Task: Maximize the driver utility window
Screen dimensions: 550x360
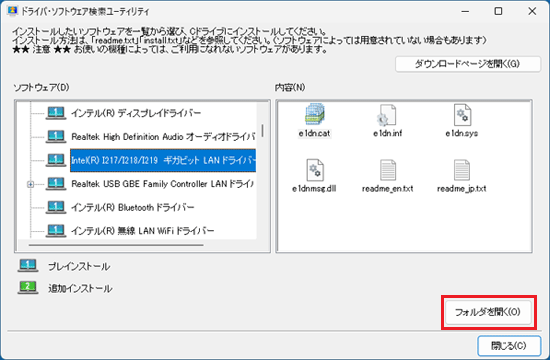Action: coord(498,11)
